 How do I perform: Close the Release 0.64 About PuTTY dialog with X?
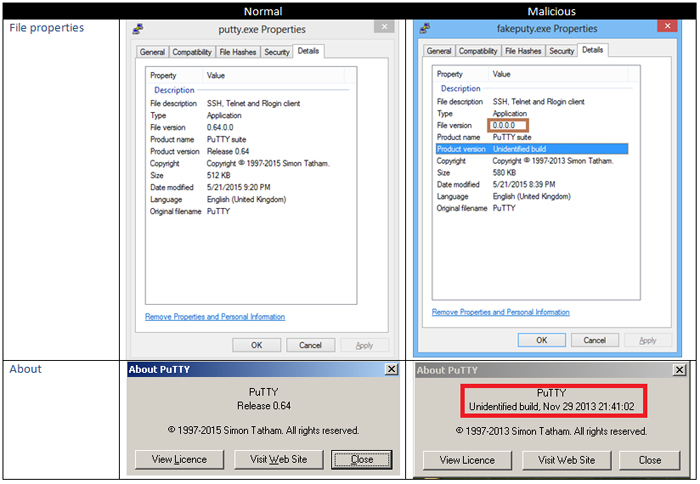(x=391, y=370)
